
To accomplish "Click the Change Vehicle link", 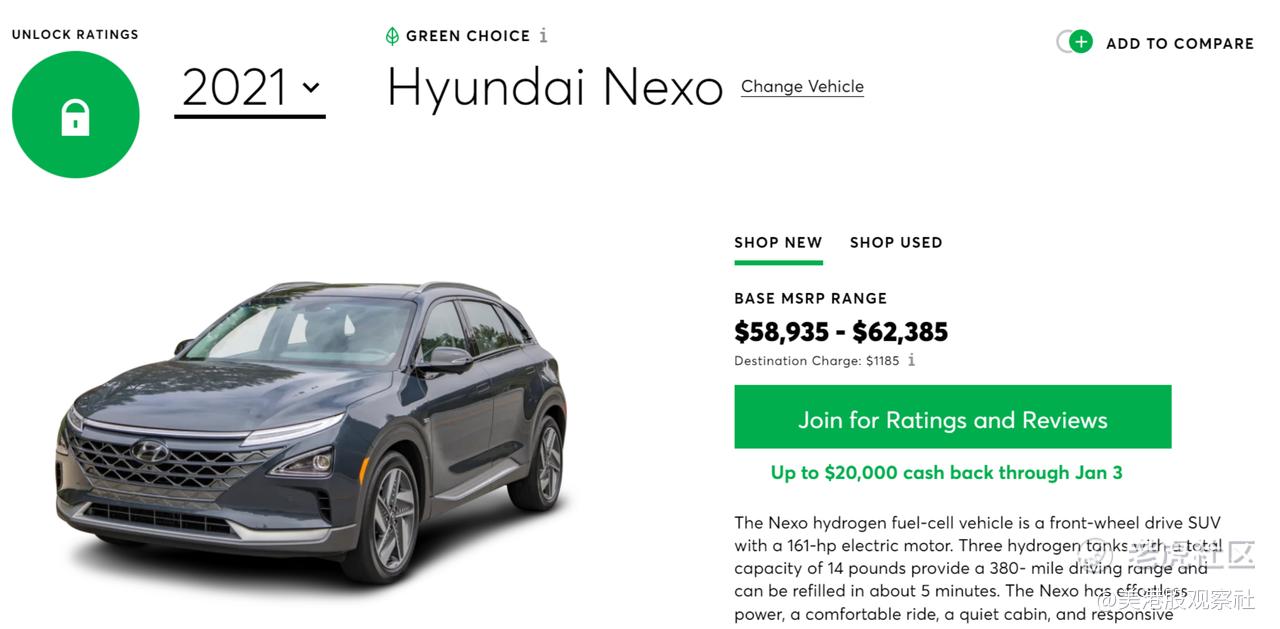I will [x=802, y=87].
